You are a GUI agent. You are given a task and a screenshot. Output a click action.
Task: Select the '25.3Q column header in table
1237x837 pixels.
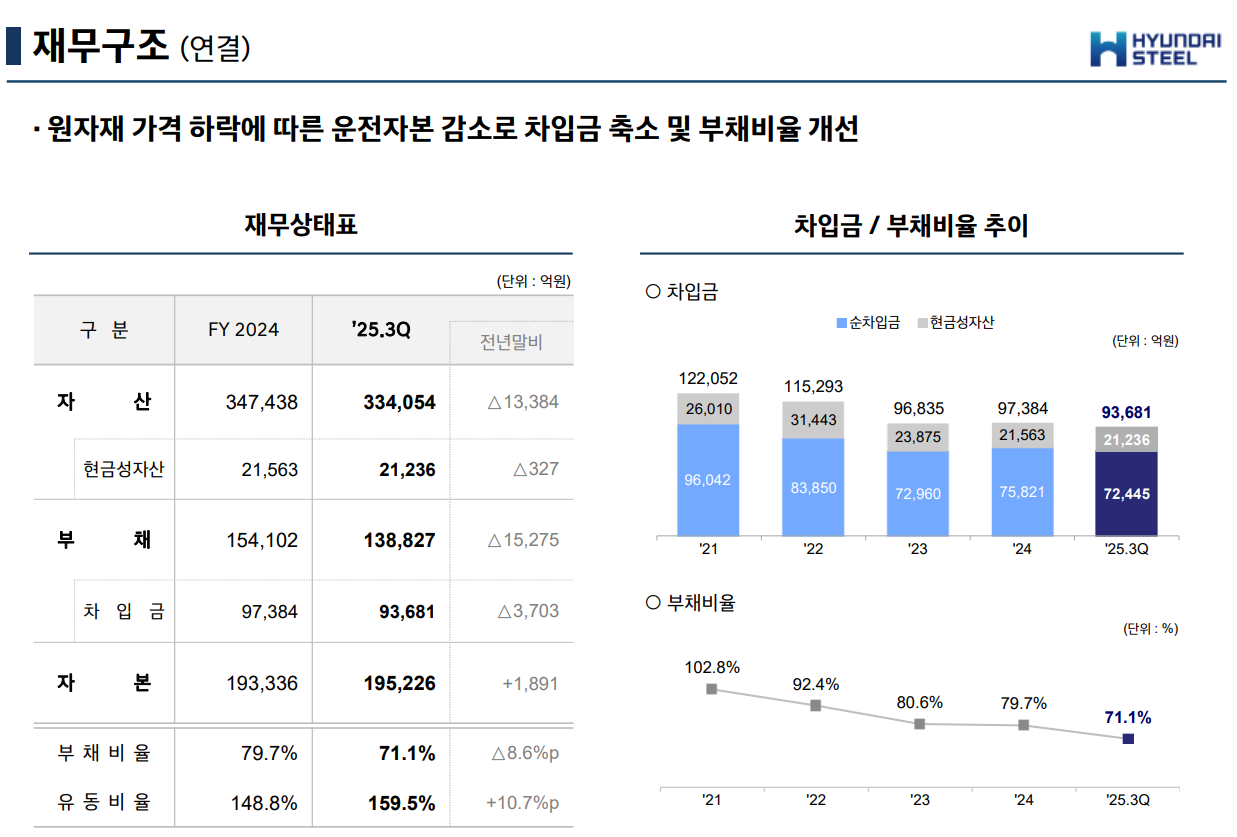point(381,330)
